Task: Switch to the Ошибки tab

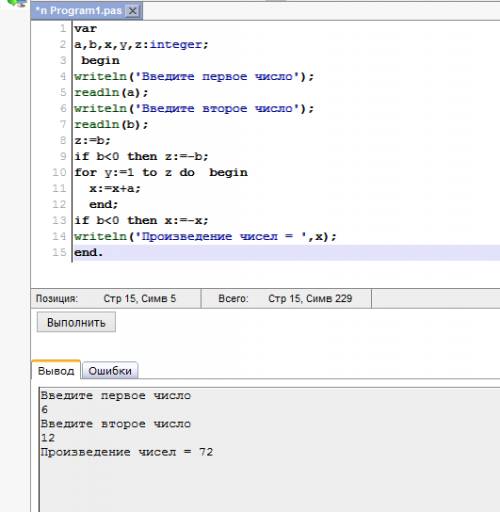Action: click(110, 371)
